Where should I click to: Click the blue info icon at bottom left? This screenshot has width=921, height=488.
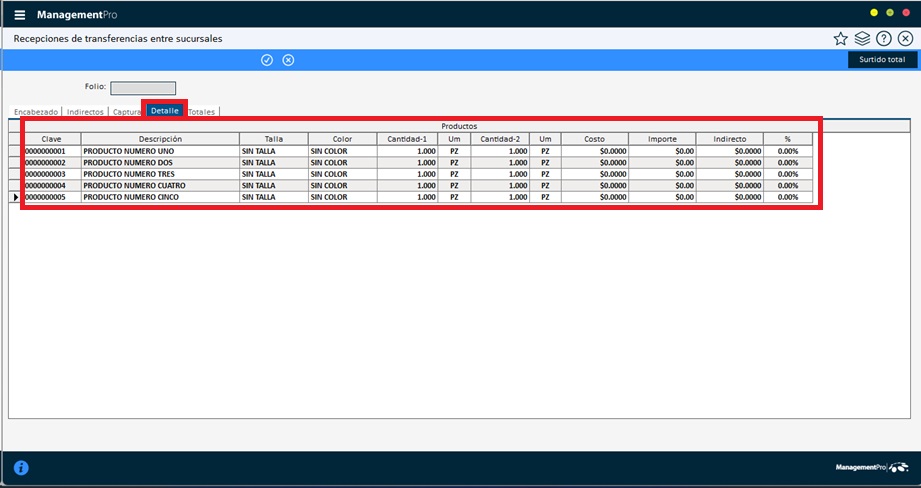pyautogui.click(x=20, y=467)
